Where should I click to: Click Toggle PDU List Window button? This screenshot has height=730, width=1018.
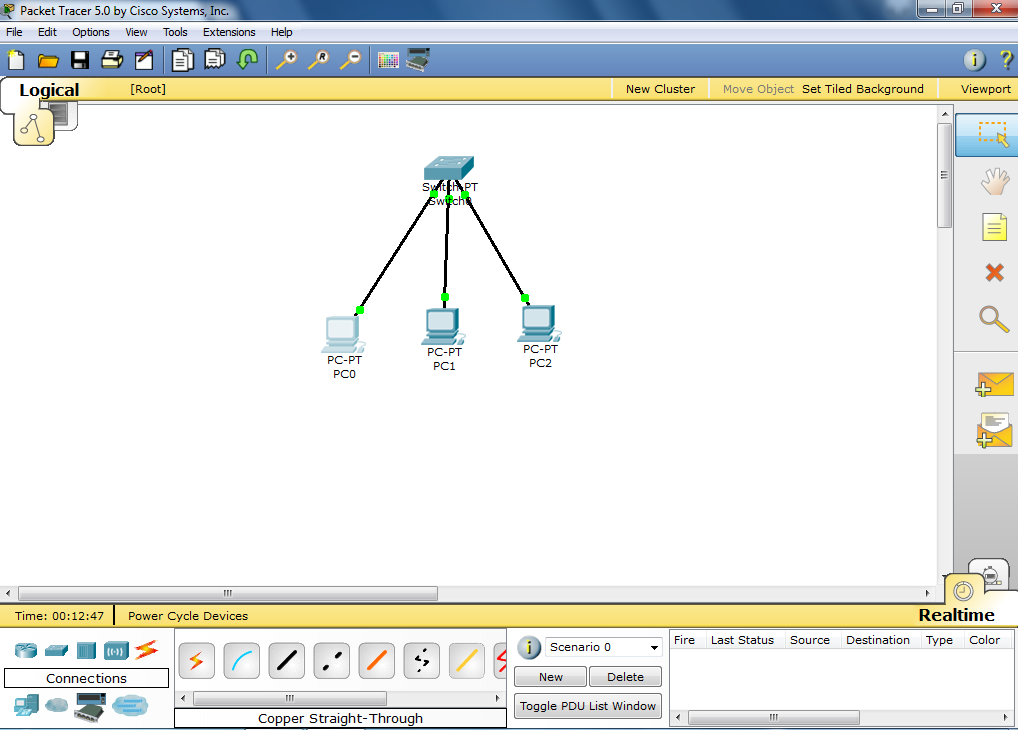[587, 706]
